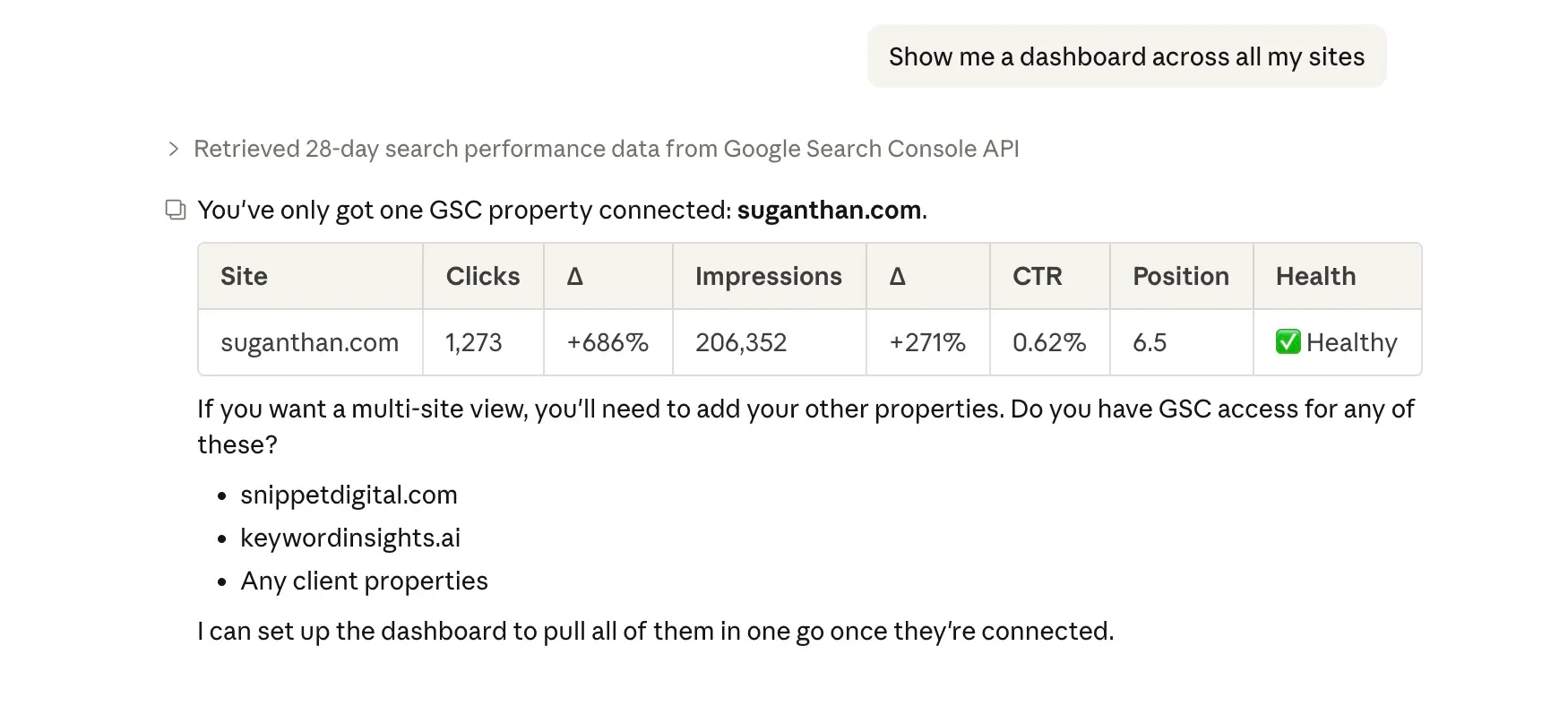Click the Impressions column header
This screenshot has height=715, width=1568.
768,276
